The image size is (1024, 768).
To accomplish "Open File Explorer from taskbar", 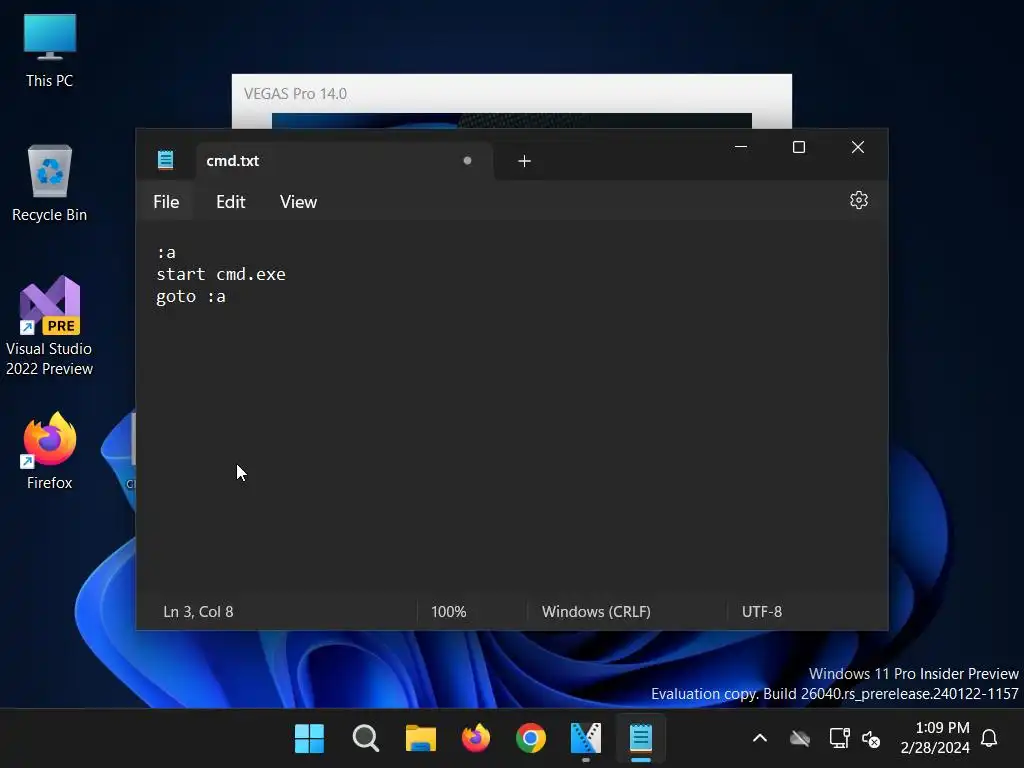I will pyautogui.click(x=421, y=739).
